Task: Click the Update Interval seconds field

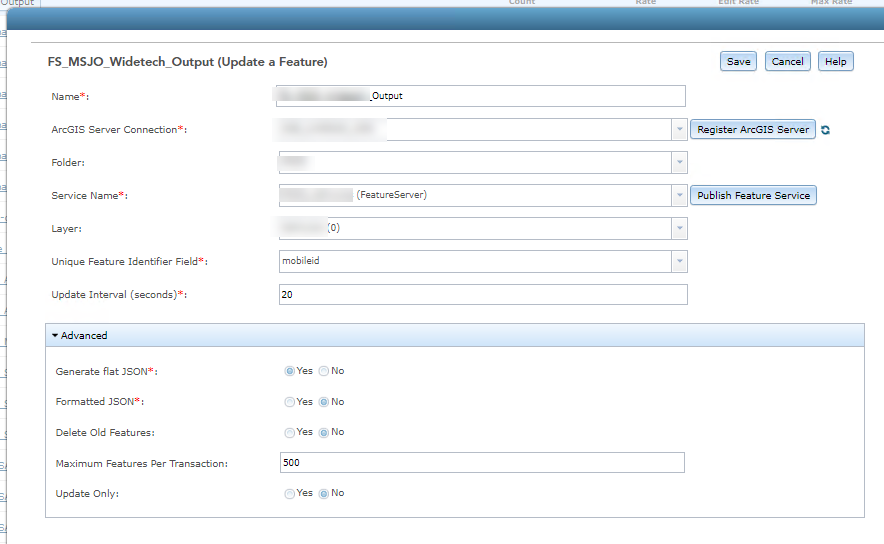Action: (483, 295)
